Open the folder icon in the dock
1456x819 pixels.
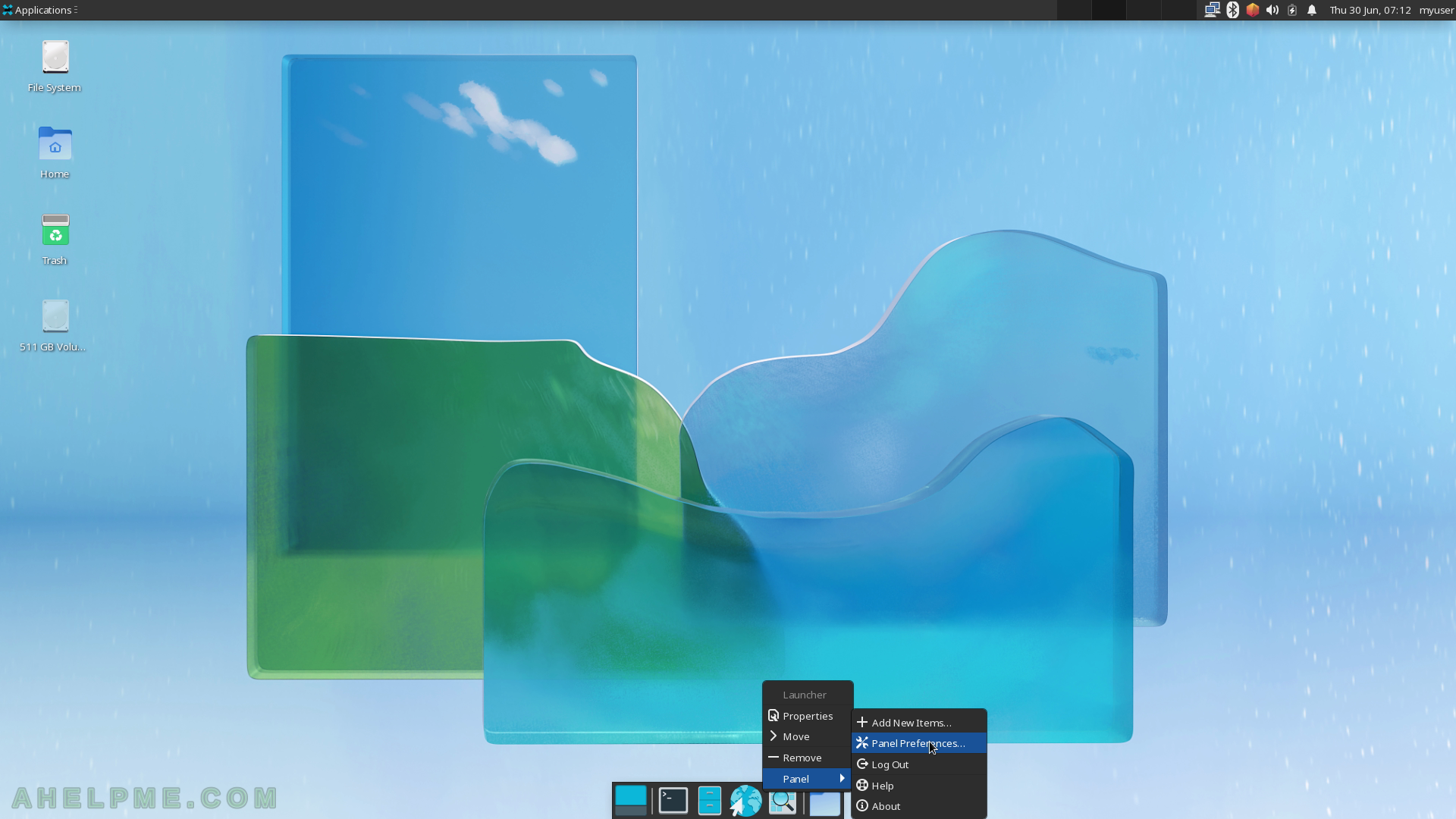point(824,802)
